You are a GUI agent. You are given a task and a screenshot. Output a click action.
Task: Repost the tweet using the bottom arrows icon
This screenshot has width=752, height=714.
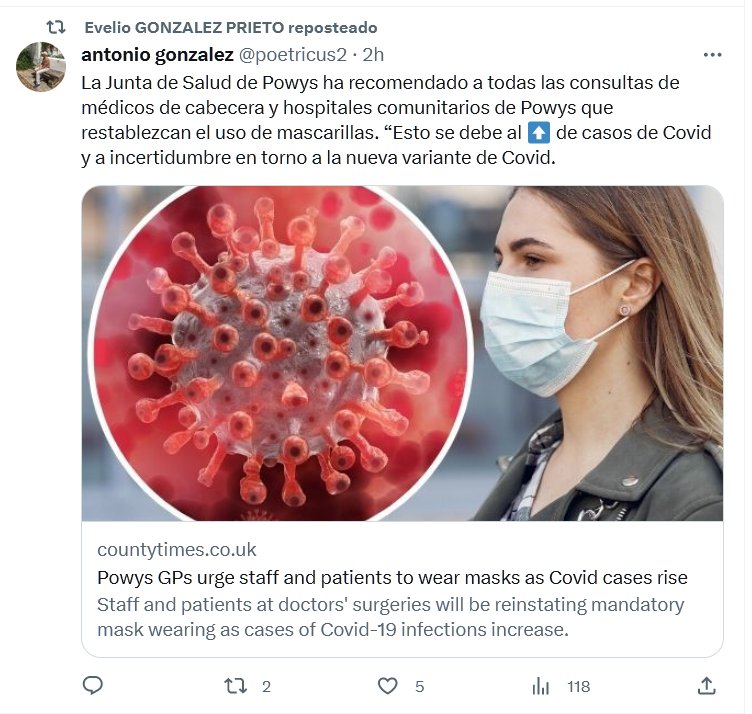pyautogui.click(x=235, y=686)
